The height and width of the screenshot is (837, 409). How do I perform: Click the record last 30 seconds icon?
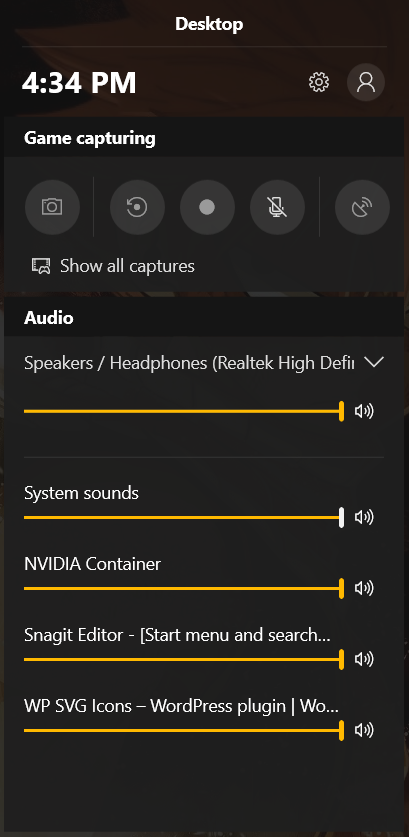click(137, 207)
